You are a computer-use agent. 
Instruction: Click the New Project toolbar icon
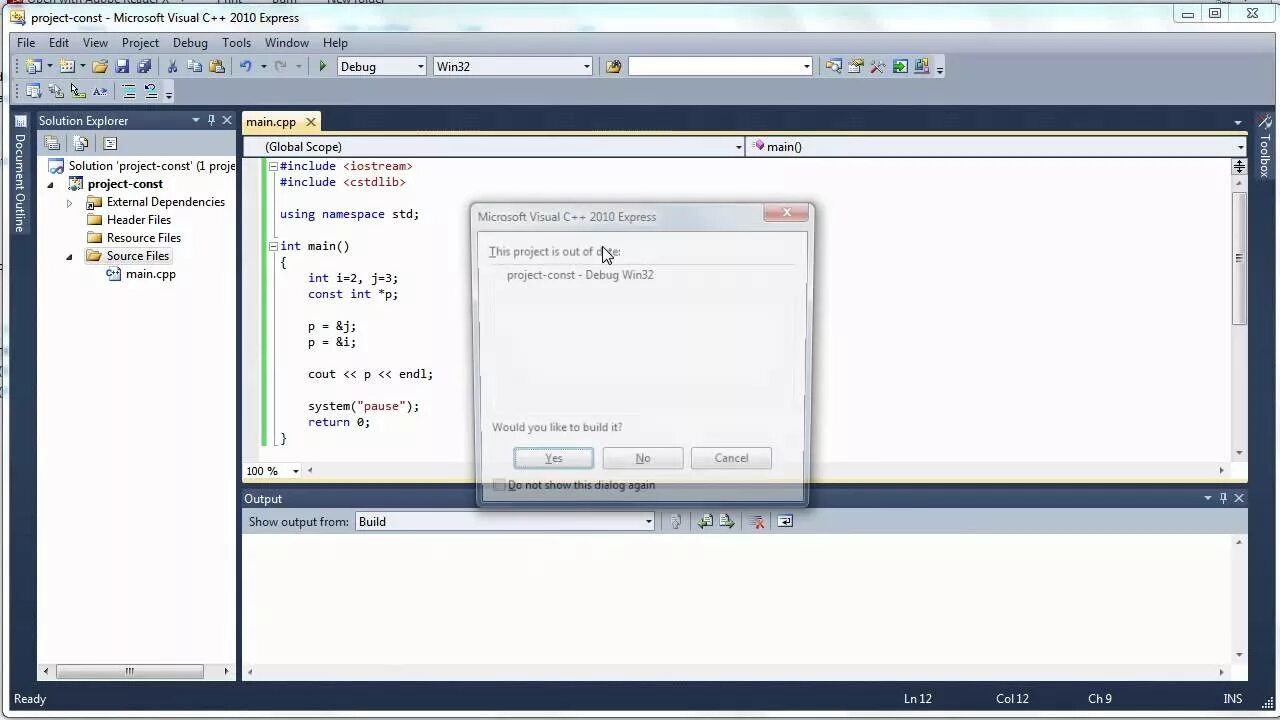pyautogui.click(x=33, y=66)
